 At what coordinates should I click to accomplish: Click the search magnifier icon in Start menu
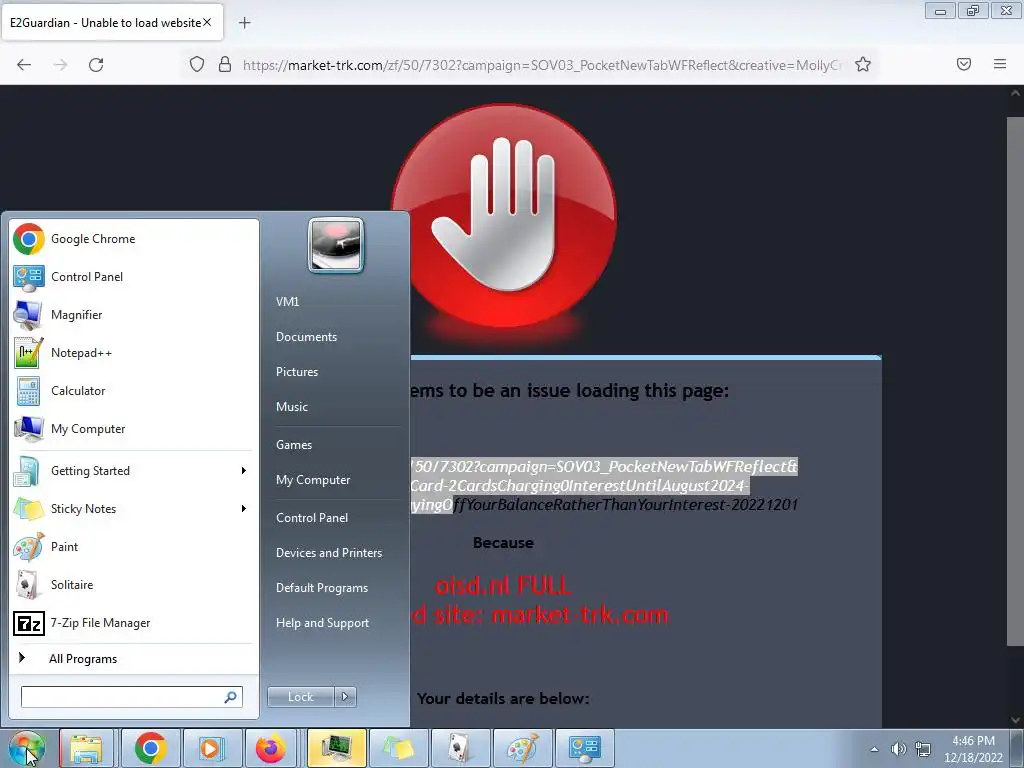[x=231, y=697]
